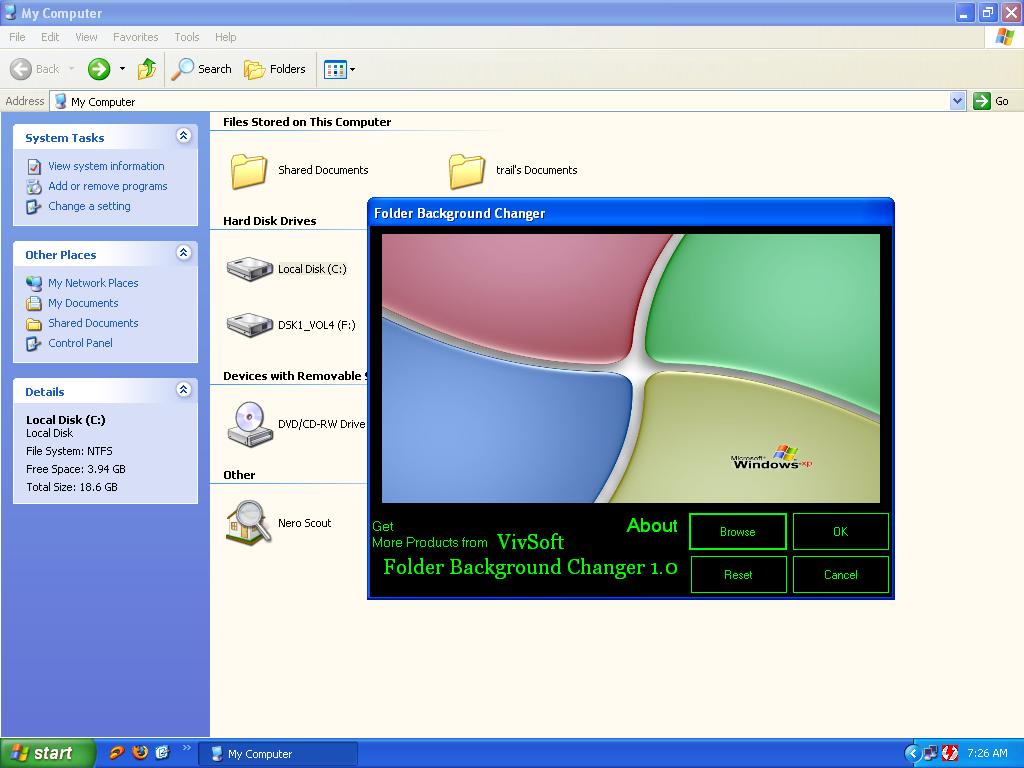The width and height of the screenshot is (1024, 768).
Task: Toggle the Folders pane toolbar button
Action: pos(274,69)
